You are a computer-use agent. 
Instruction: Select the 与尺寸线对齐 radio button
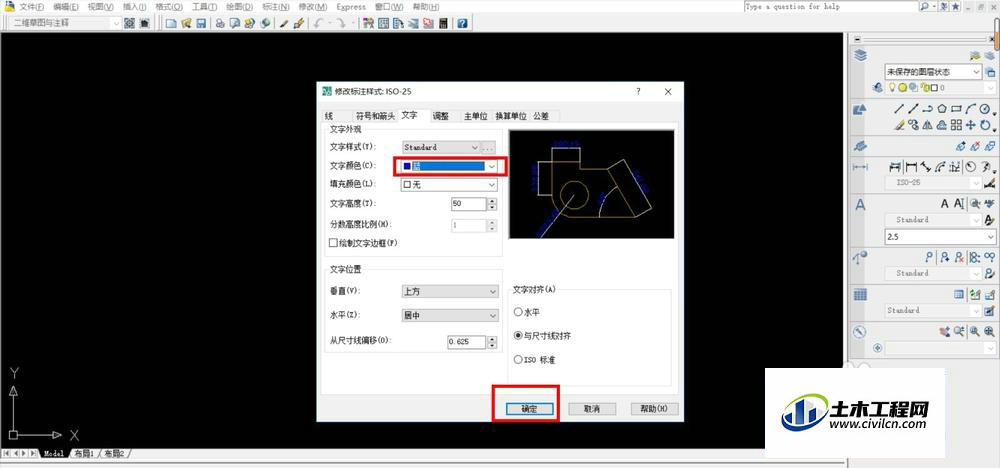click(x=518, y=335)
